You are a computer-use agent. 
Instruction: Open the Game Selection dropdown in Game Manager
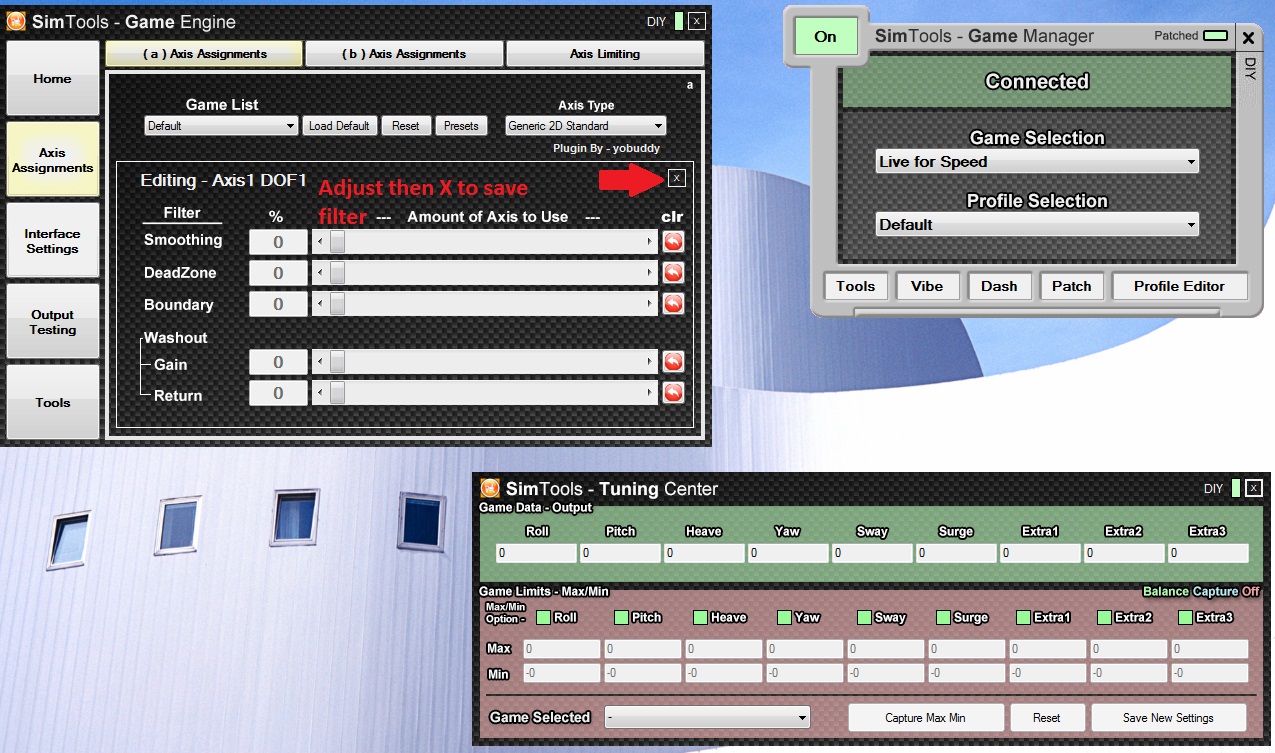pos(1037,162)
